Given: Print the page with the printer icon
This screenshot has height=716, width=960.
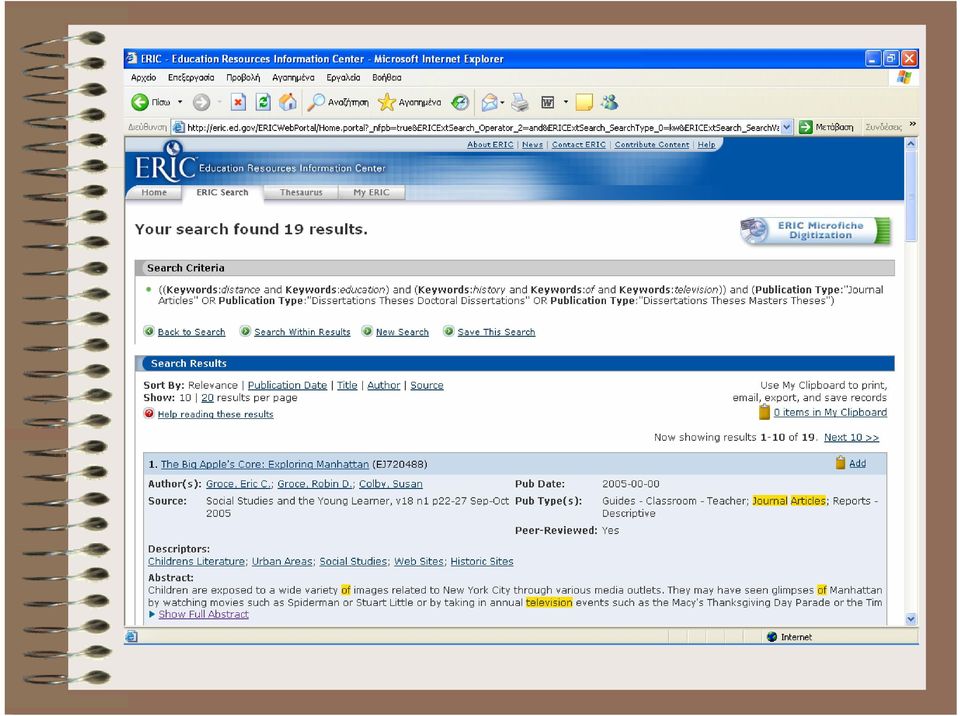Looking at the screenshot, I should 520,102.
